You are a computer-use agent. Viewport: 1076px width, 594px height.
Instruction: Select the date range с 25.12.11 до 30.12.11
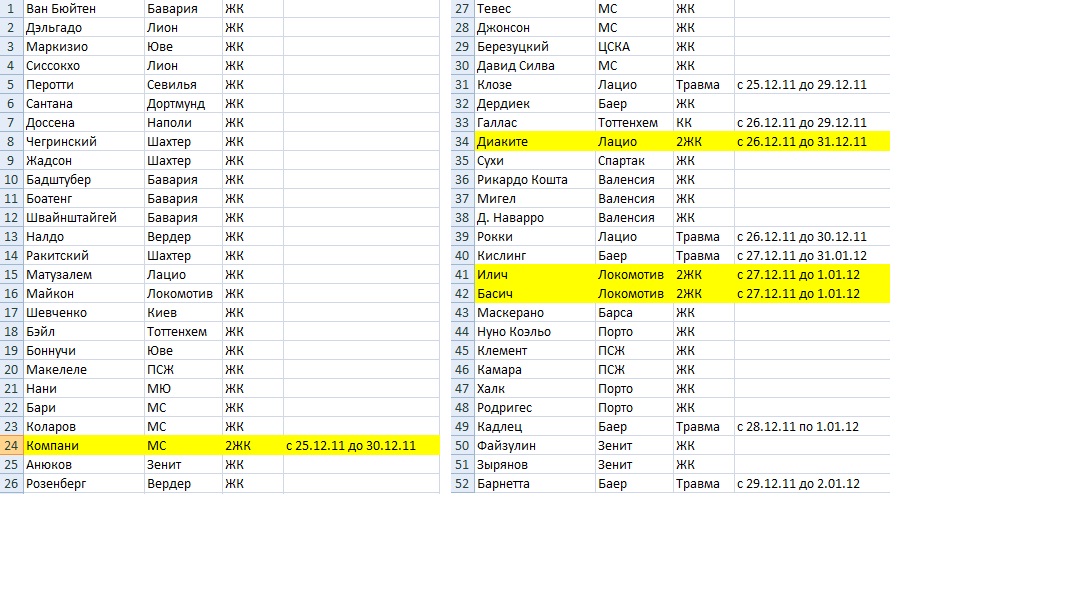tap(361, 445)
